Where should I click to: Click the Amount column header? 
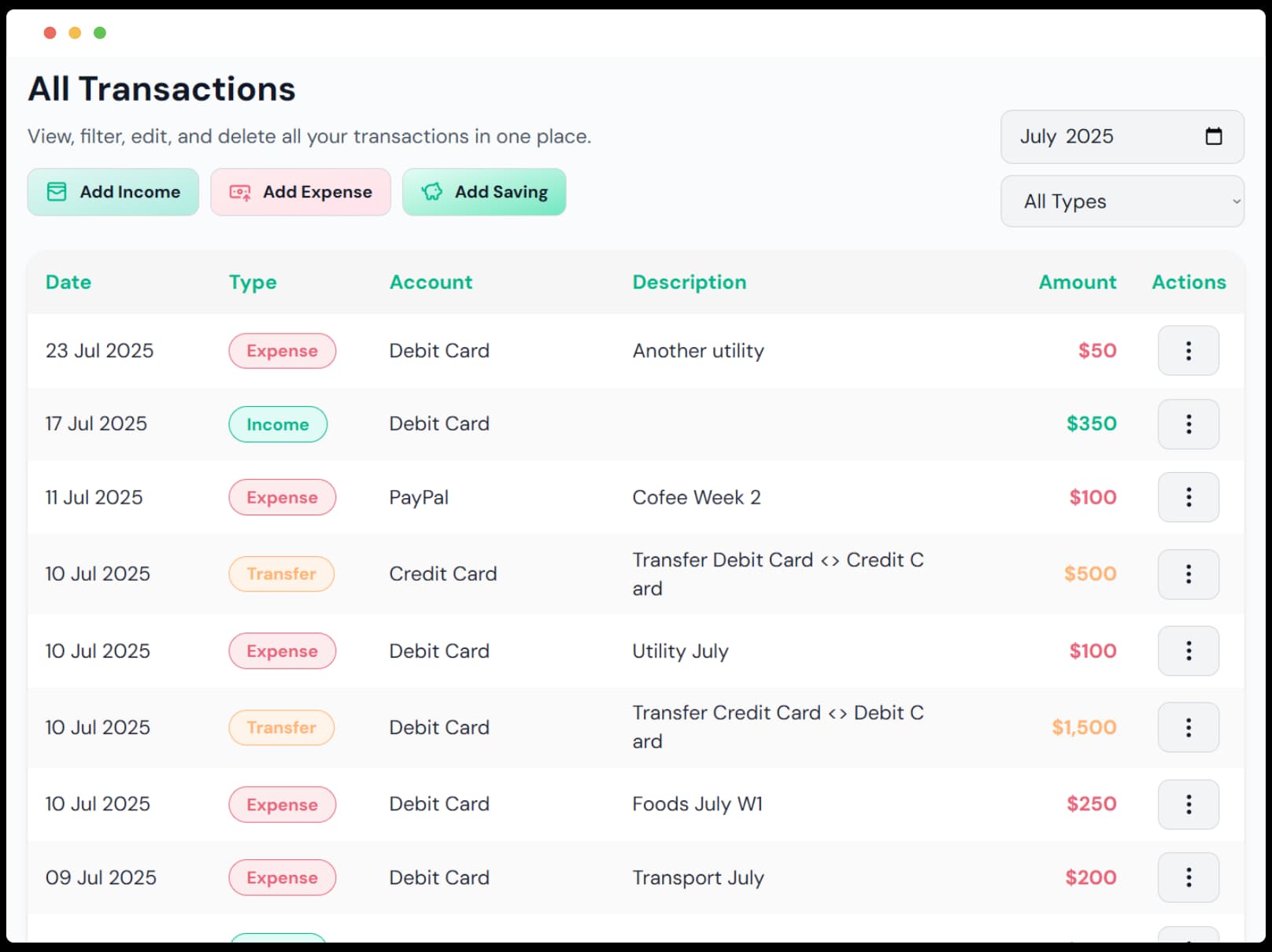(x=1077, y=282)
